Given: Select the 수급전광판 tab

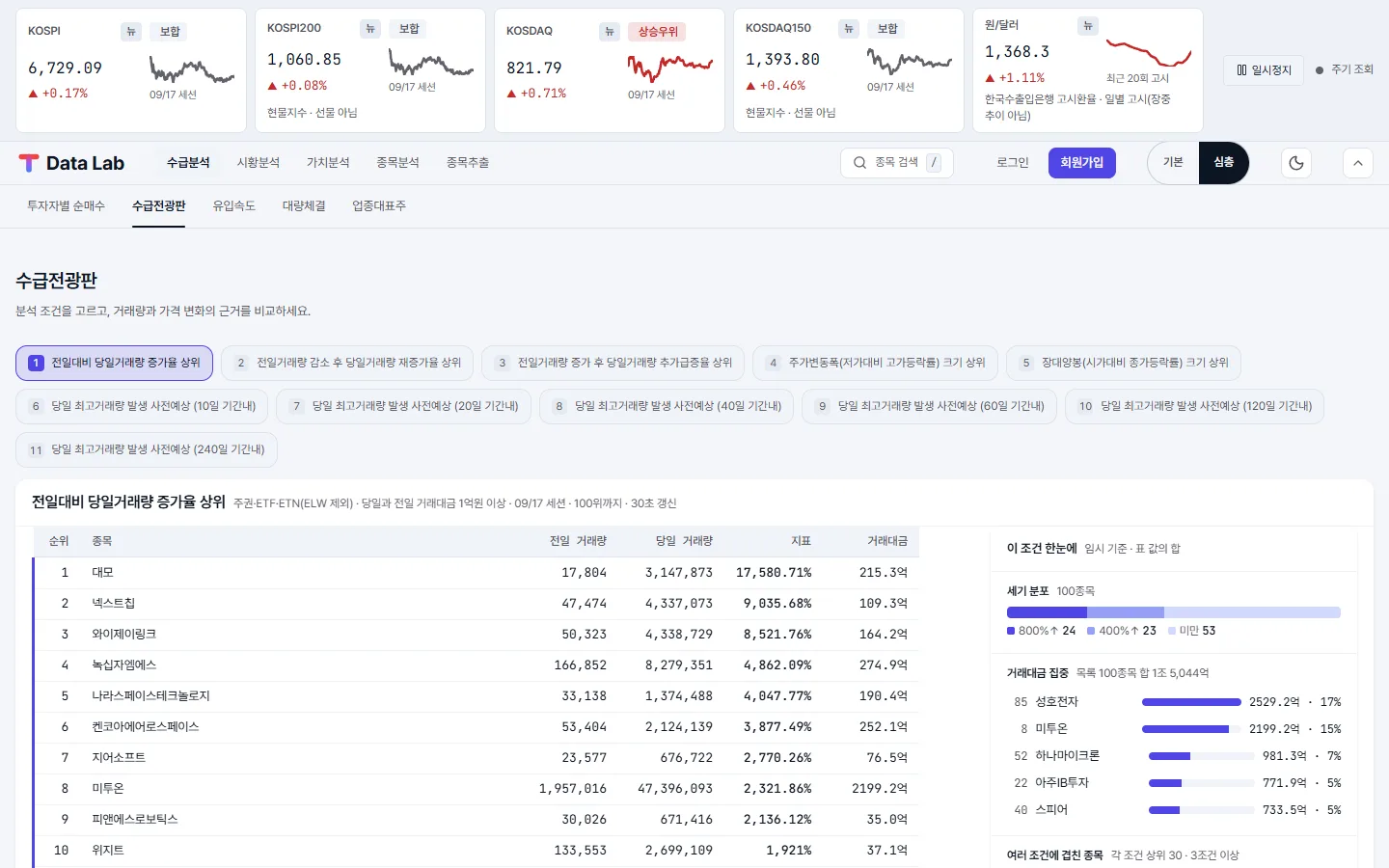Looking at the screenshot, I should [159, 206].
